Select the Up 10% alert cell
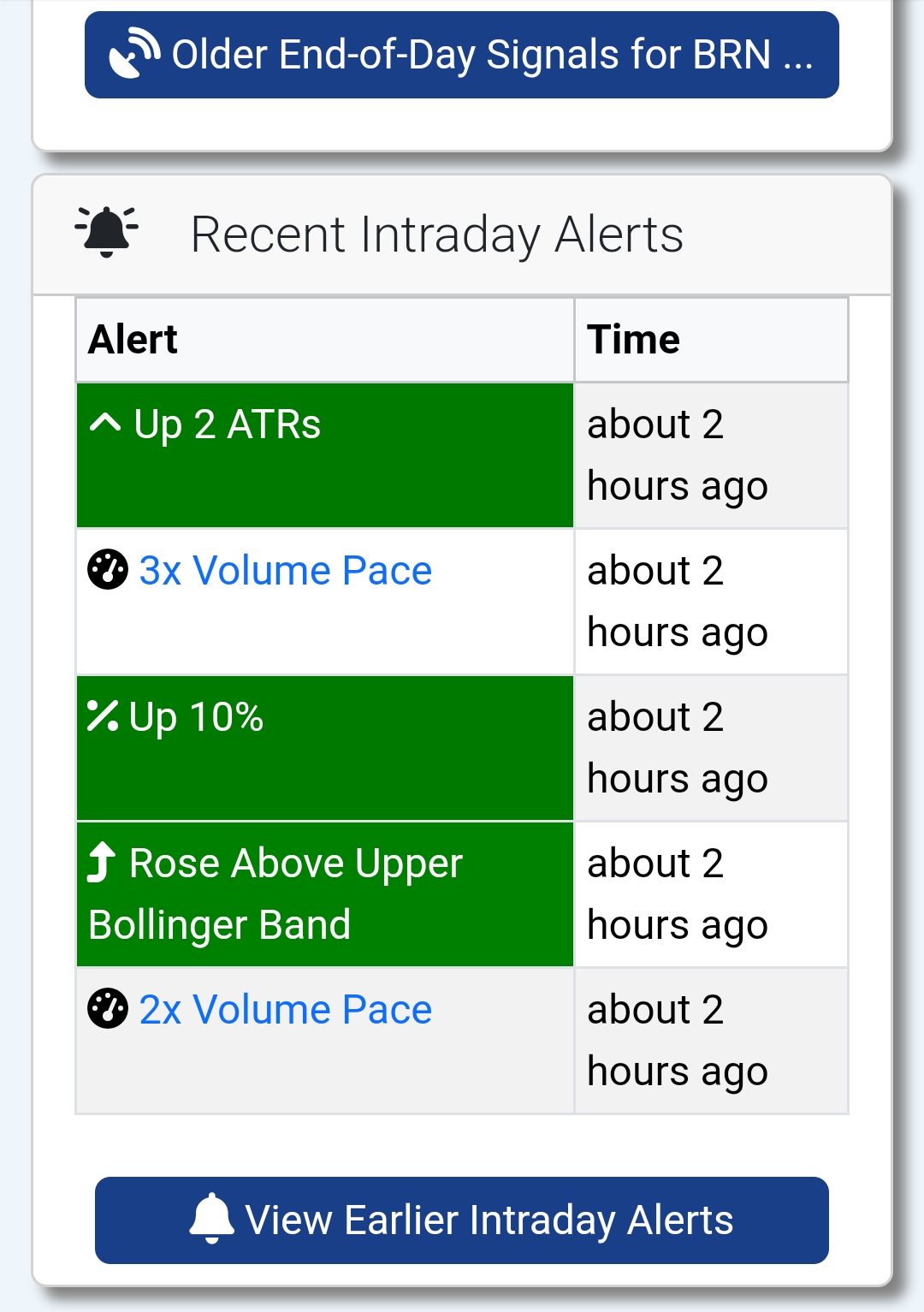Screen dimensions: 924x1312 pyautogui.click(x=325, y=748)
